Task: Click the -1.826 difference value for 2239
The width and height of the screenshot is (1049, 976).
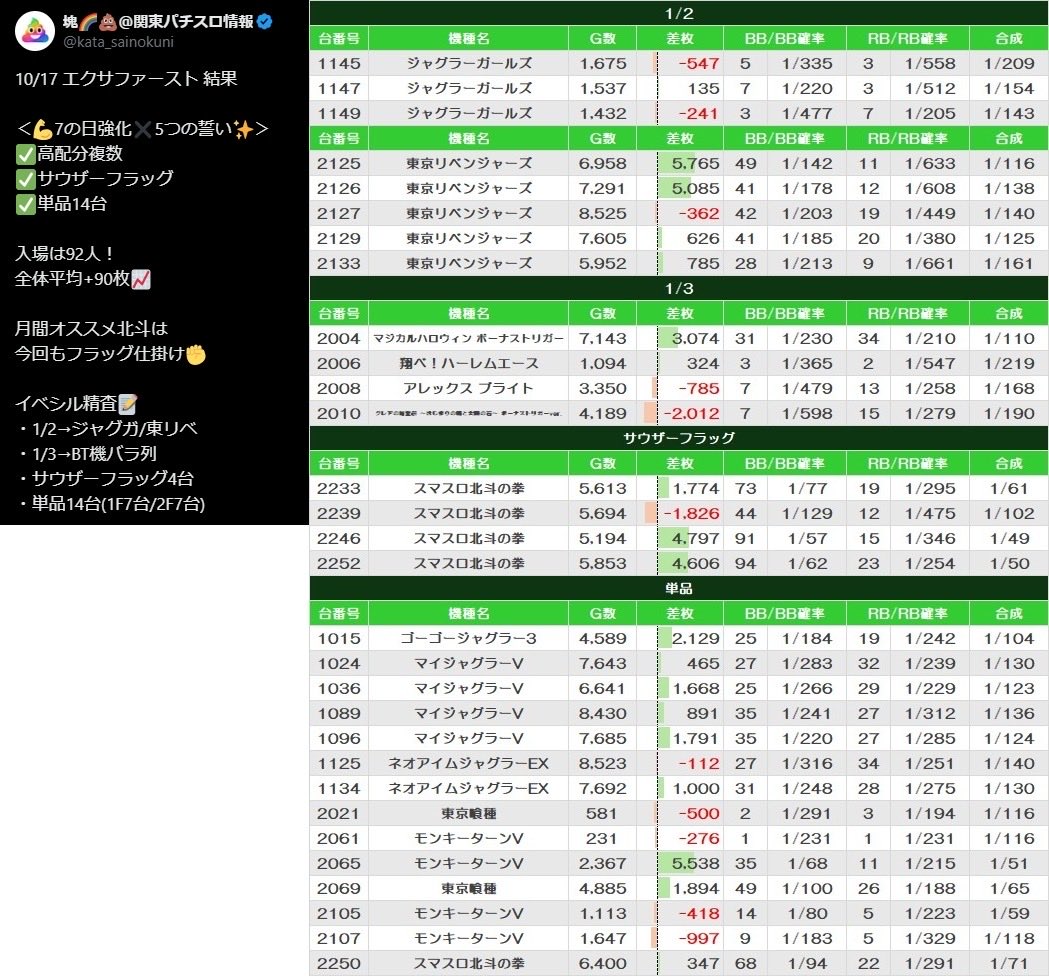Action: coord(691,513)
